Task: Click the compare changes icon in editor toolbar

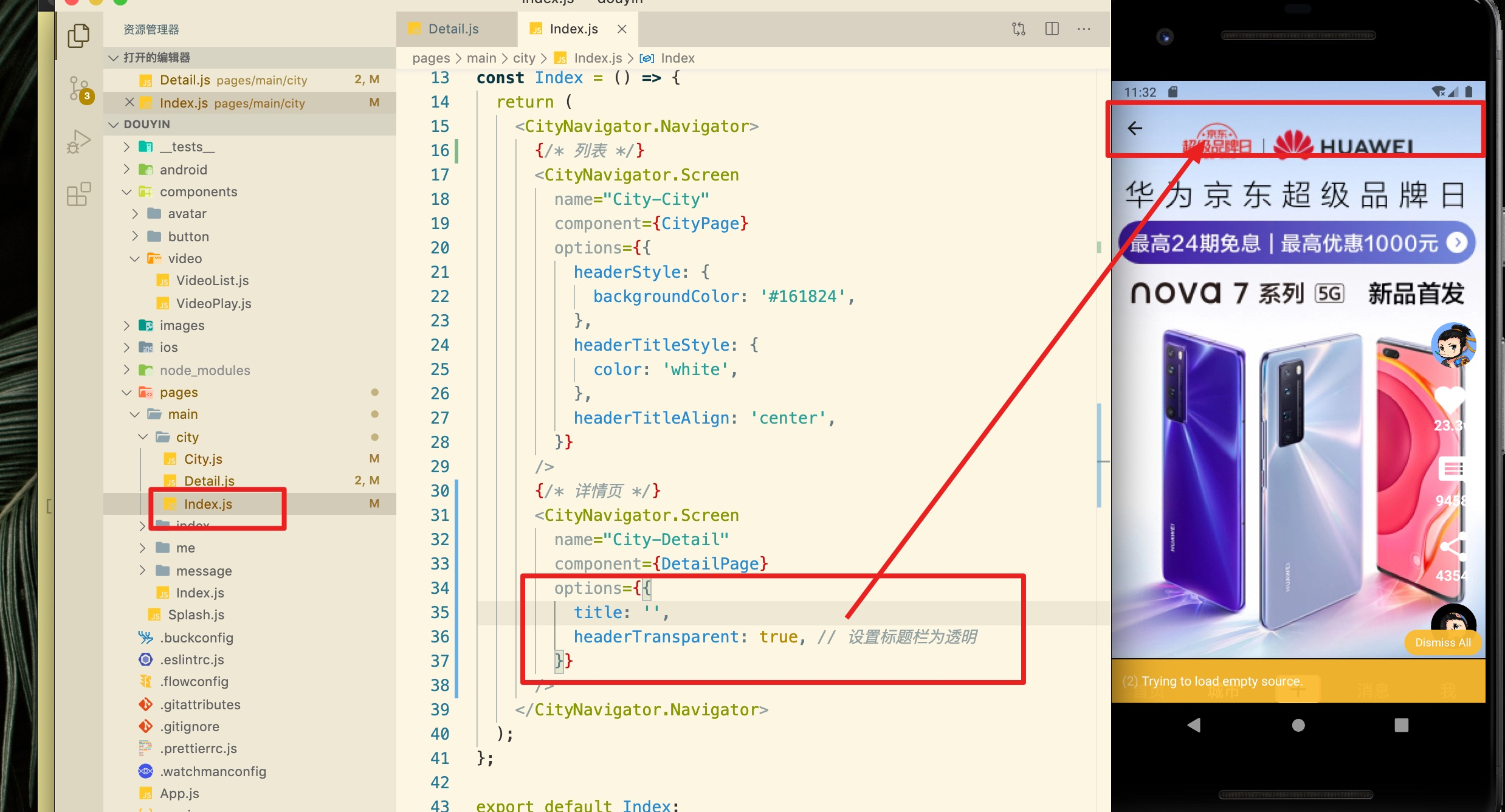Action: (1019, 29)
